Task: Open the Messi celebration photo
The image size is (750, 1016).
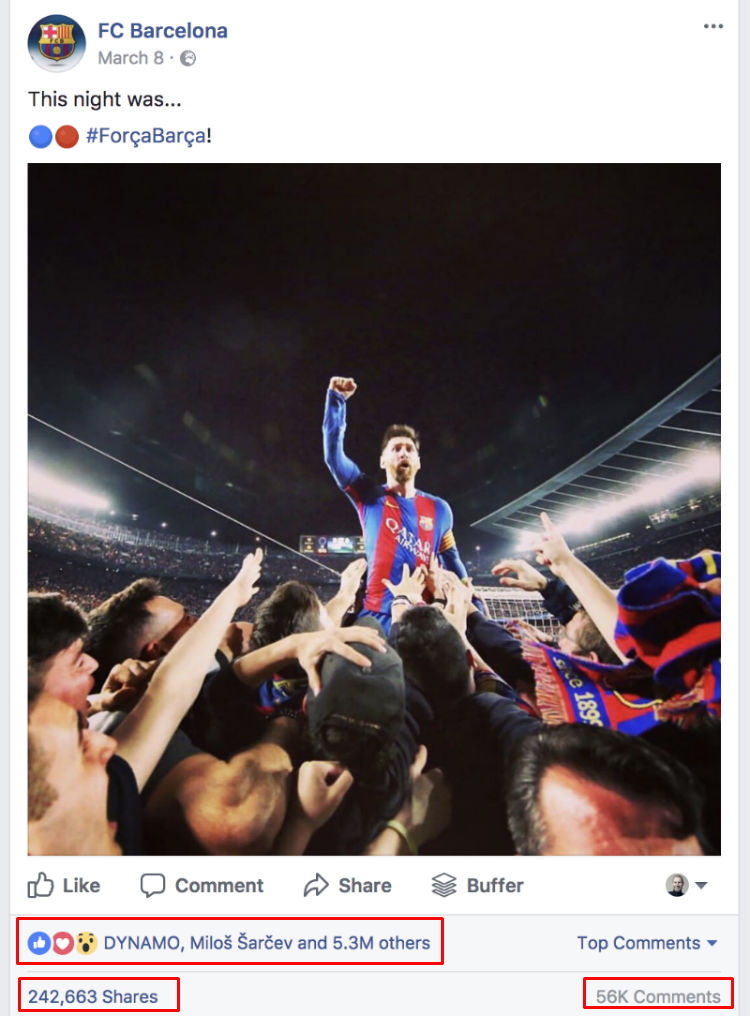Action: [374, 509]
